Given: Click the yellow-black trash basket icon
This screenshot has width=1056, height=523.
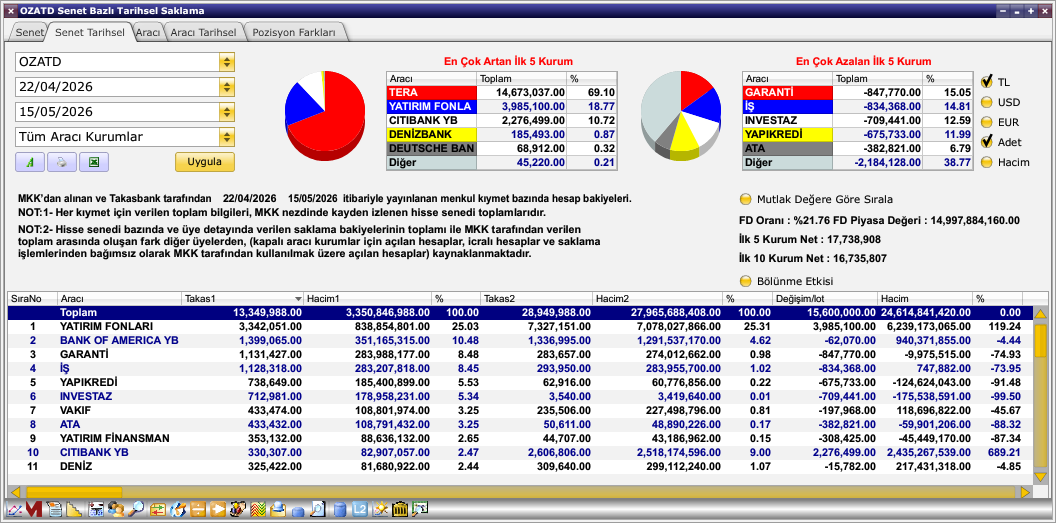Looking at the screenshot, I should [x=400, y=510].
